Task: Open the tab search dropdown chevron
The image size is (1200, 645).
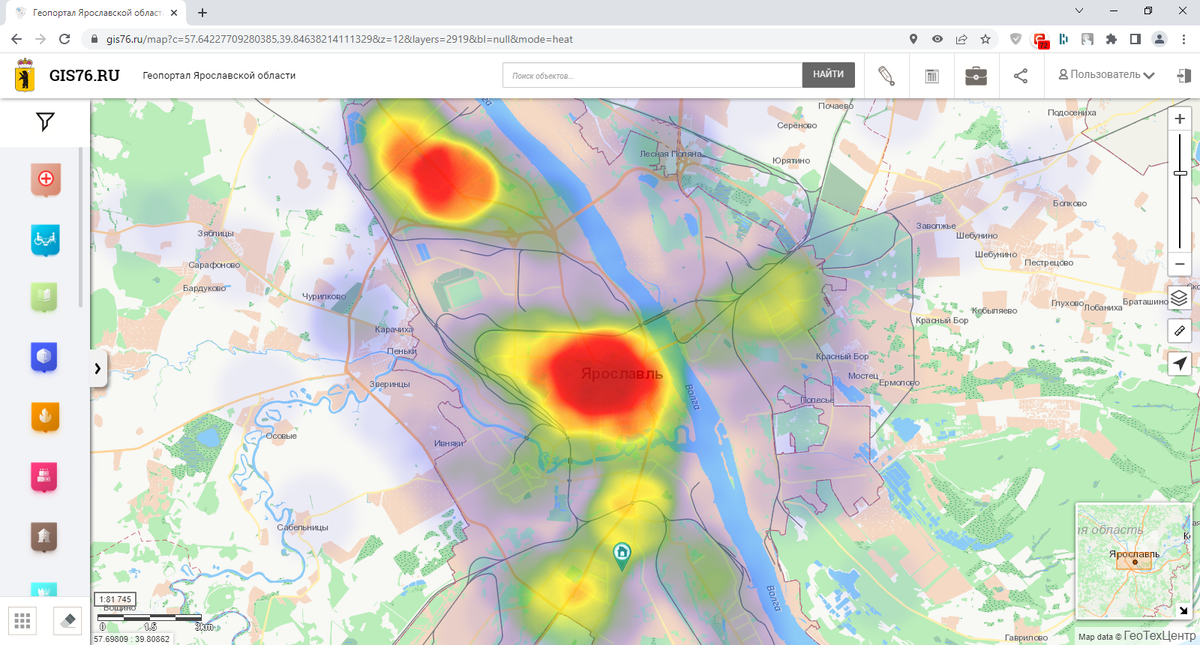Action: tap(1080, 10)
